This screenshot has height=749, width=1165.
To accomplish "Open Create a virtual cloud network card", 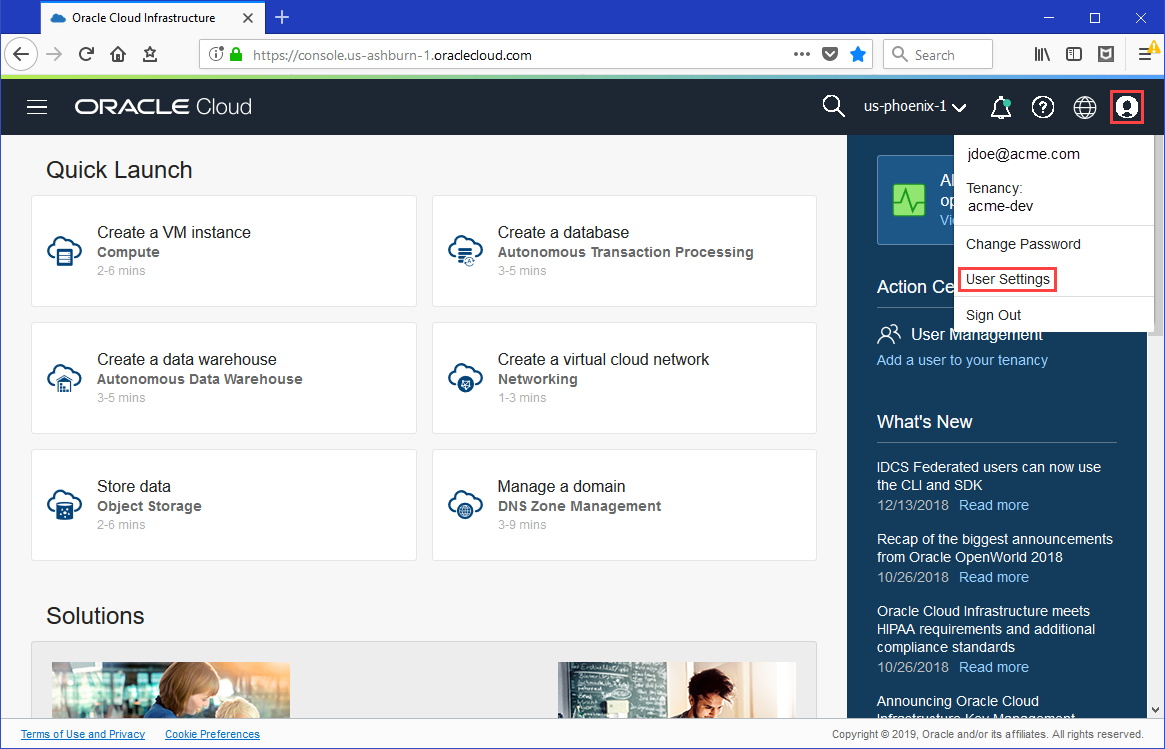I will pyautogui.click(x=624, y=378).
